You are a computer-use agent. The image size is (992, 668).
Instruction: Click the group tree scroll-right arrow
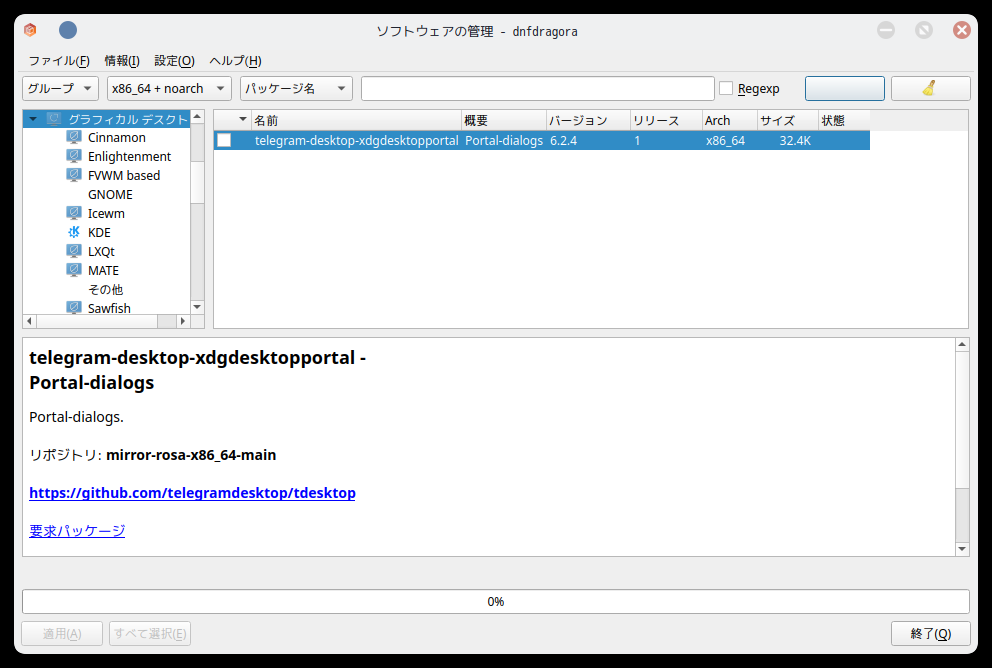(183, 321)
